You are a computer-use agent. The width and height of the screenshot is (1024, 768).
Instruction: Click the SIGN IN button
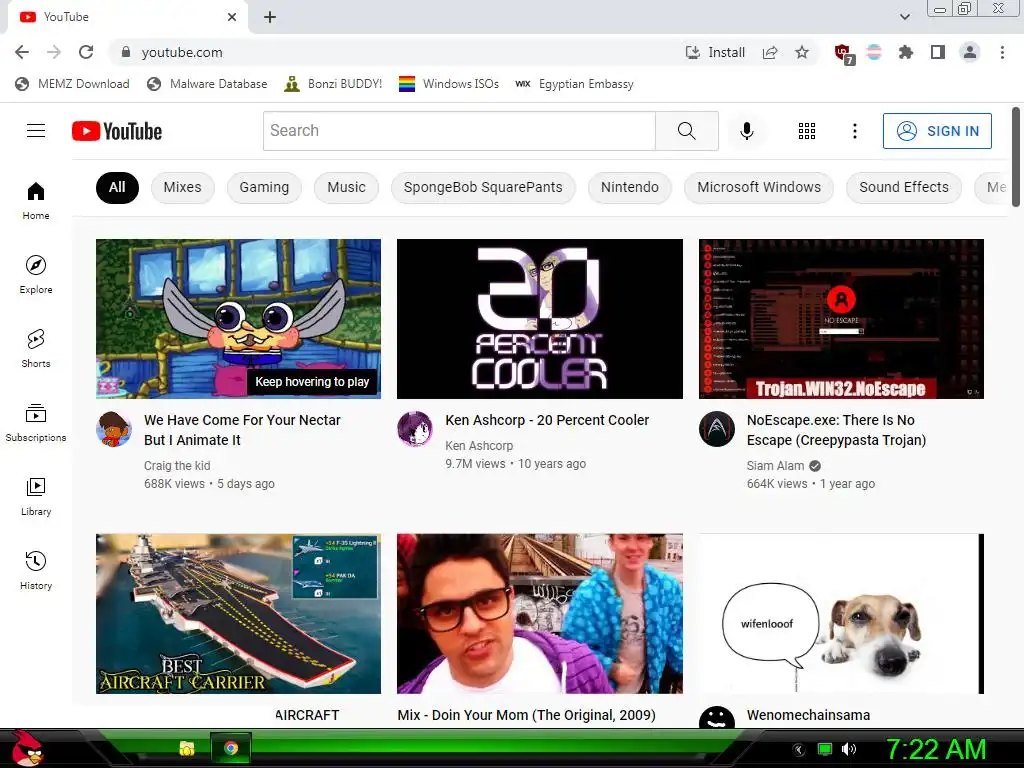click(937, 131)
